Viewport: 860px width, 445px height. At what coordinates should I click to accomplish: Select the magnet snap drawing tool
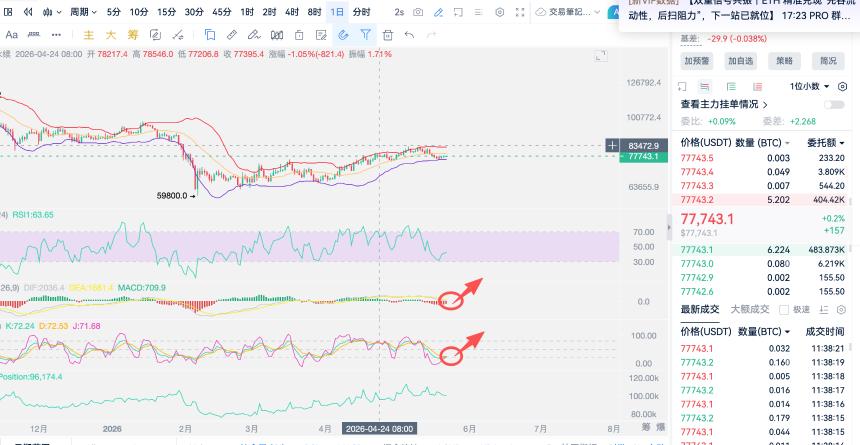343,35
